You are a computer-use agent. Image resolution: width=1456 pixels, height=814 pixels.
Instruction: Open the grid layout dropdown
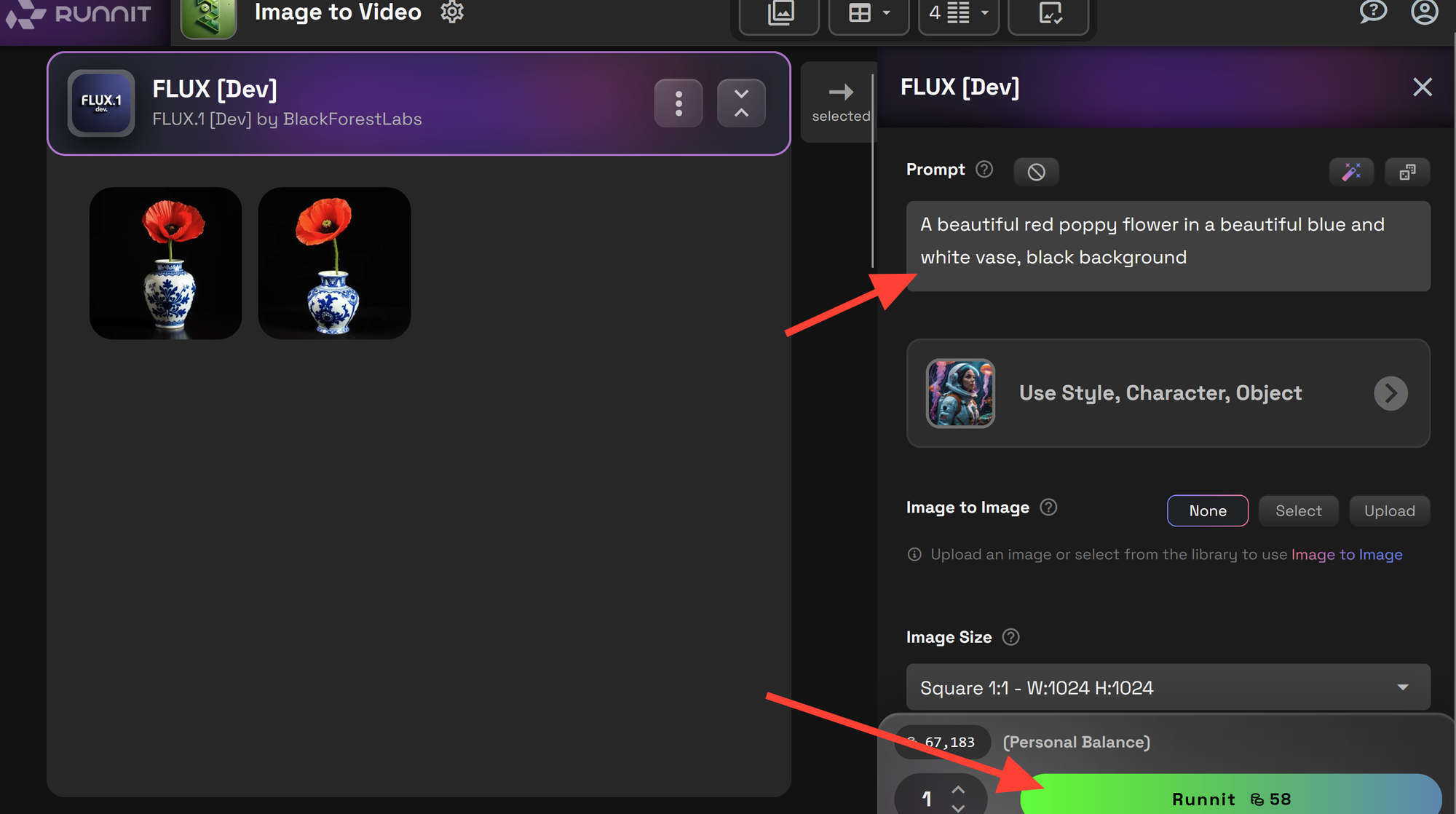(x=869, y=13)
